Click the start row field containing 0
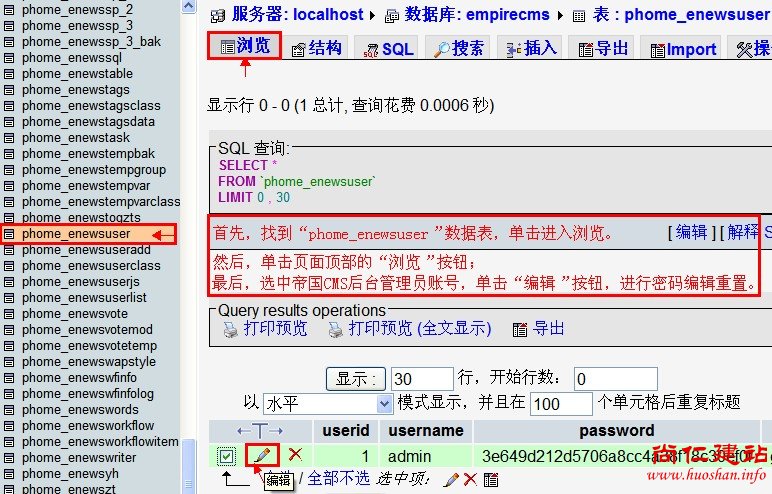 coord(615,379)
